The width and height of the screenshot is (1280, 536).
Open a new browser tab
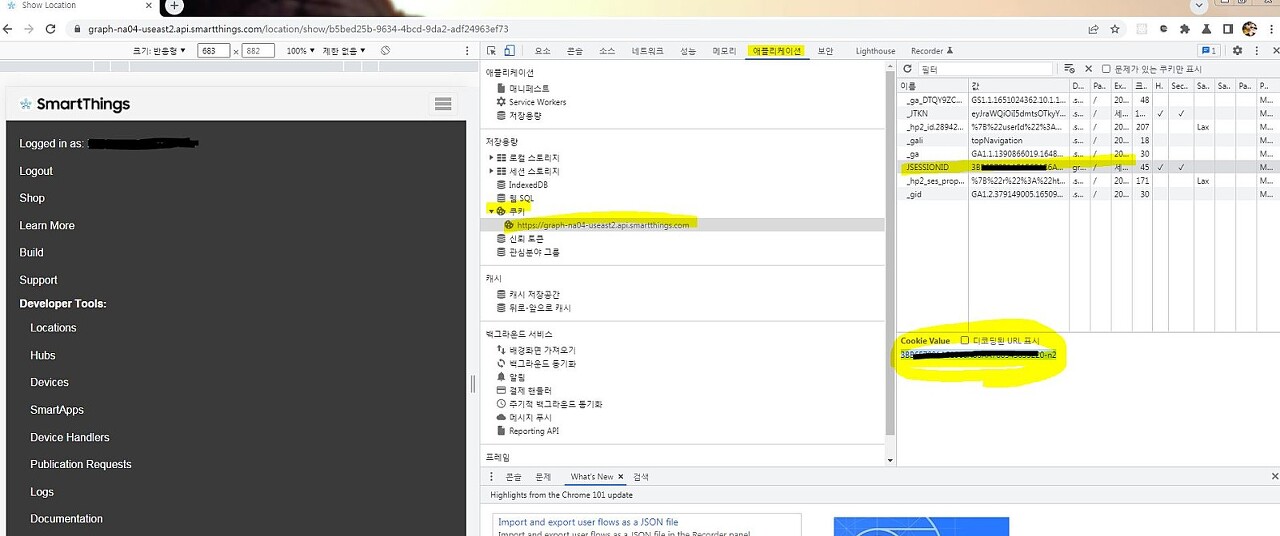point(175,6)
